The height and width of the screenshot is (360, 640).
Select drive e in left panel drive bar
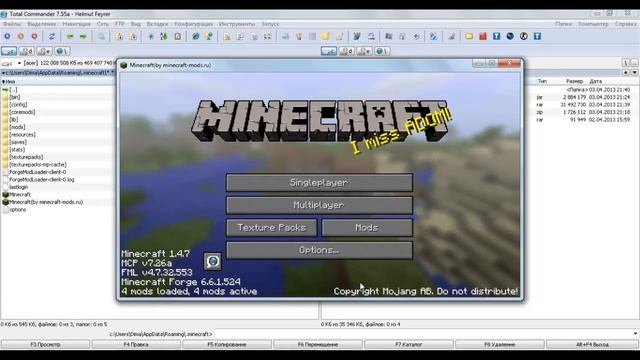[44, 51]
